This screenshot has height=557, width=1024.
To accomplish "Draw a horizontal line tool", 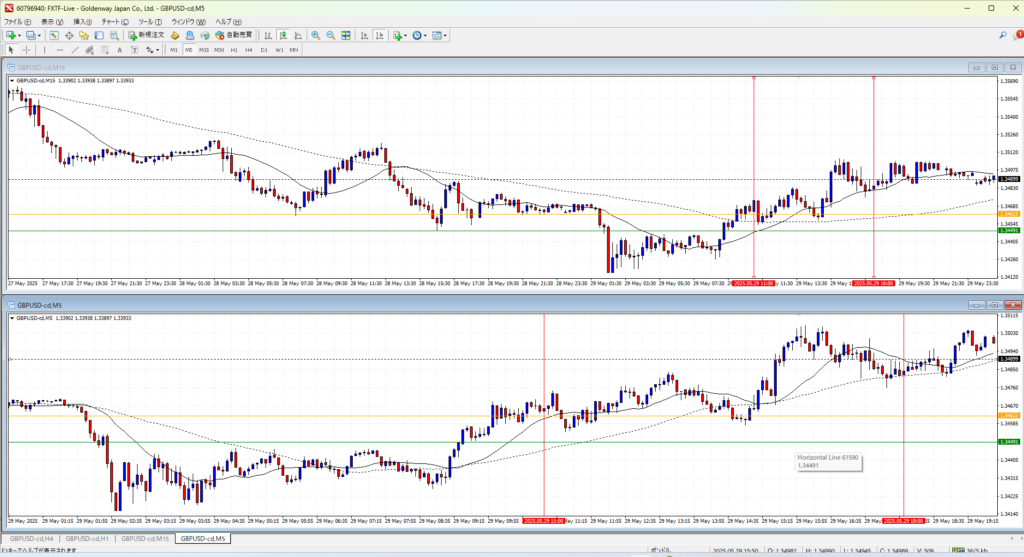I will click(x=61, y=50).
